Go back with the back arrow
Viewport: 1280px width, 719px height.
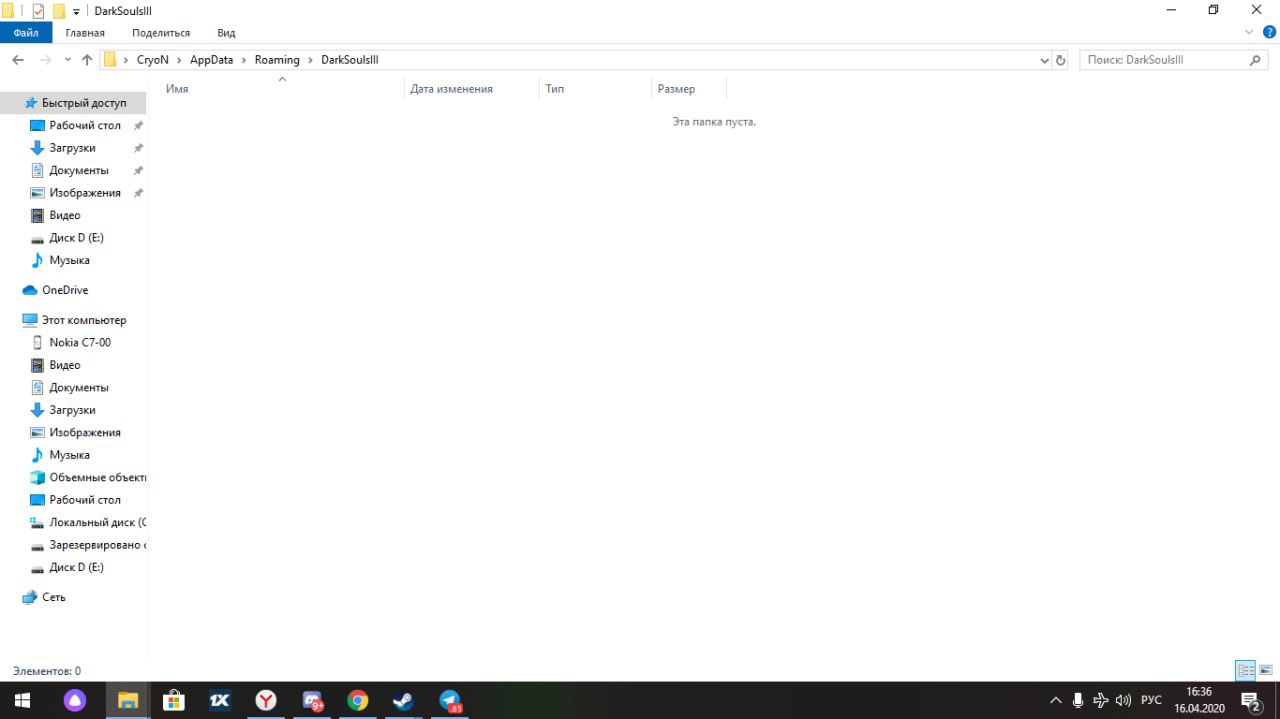click(x=18, y=60)
